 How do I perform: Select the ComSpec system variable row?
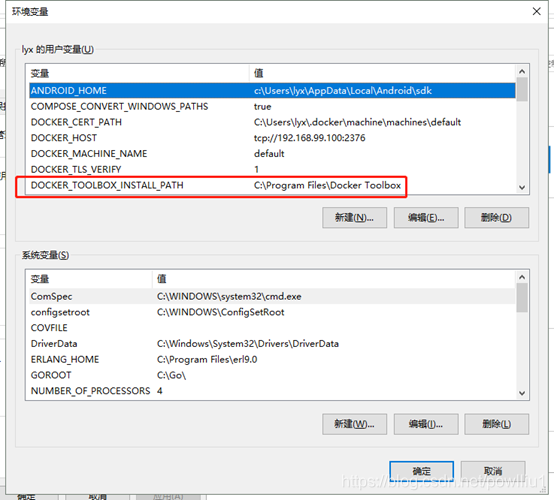[x=272, y=296]
